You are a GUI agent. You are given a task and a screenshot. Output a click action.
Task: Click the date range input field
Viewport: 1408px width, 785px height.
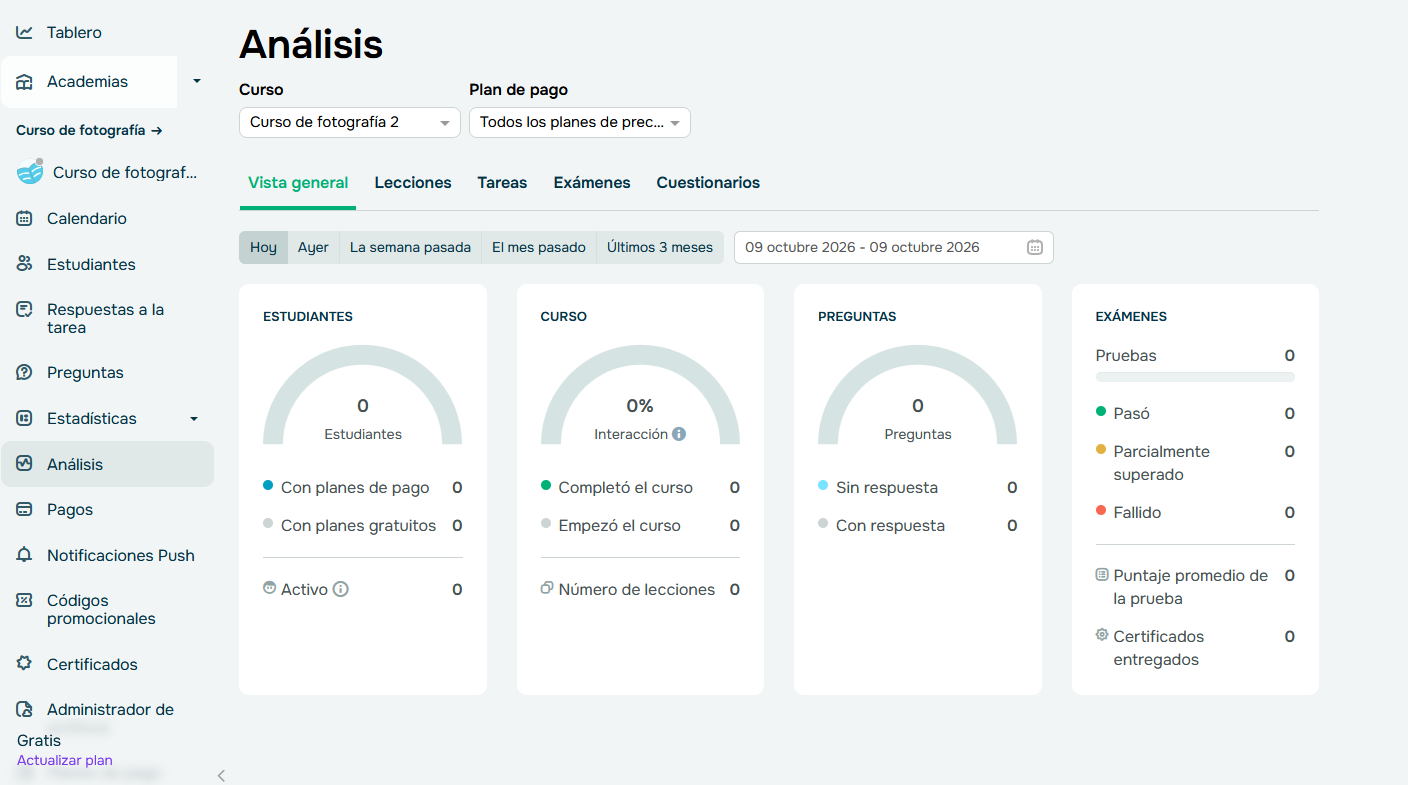(x=894, y=248)
